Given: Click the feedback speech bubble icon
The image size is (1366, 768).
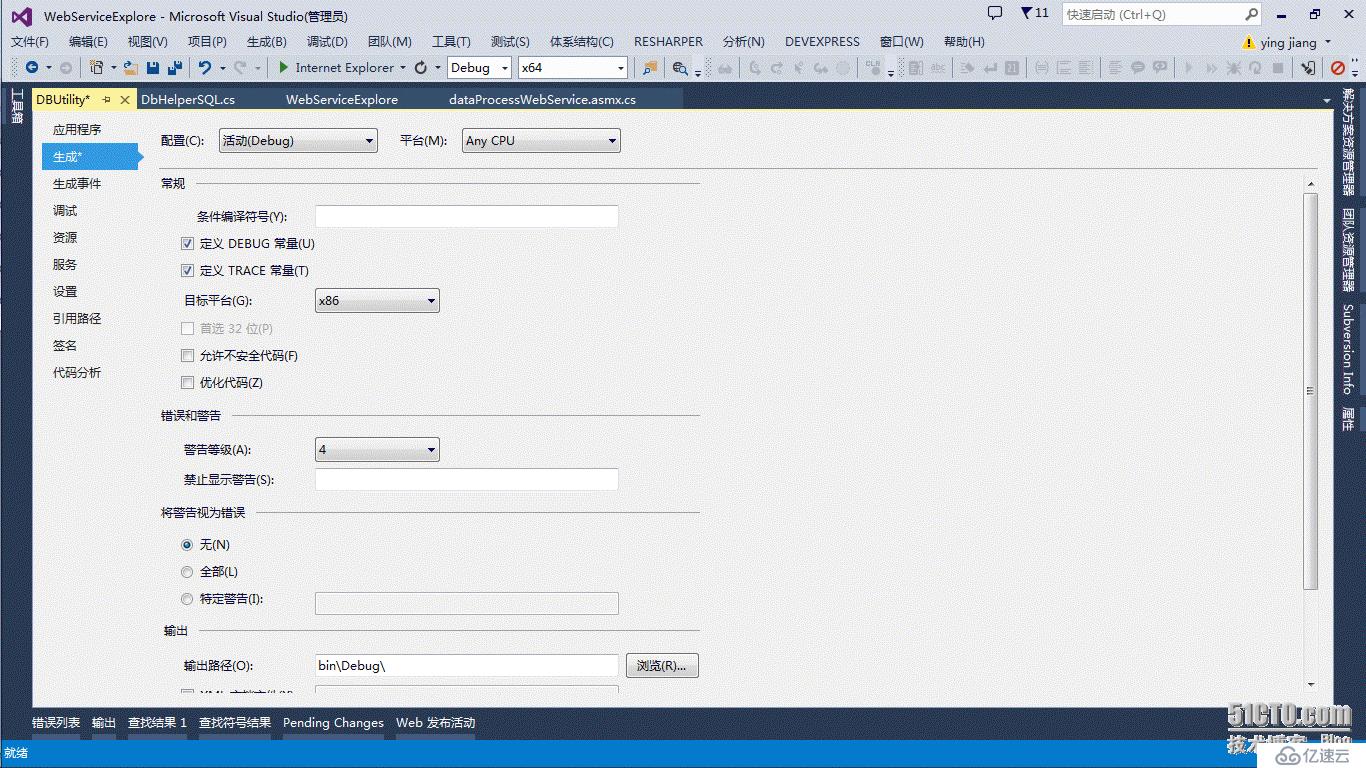Looking at the screenshot, I should pyautogui.click(x=994, y=13).
